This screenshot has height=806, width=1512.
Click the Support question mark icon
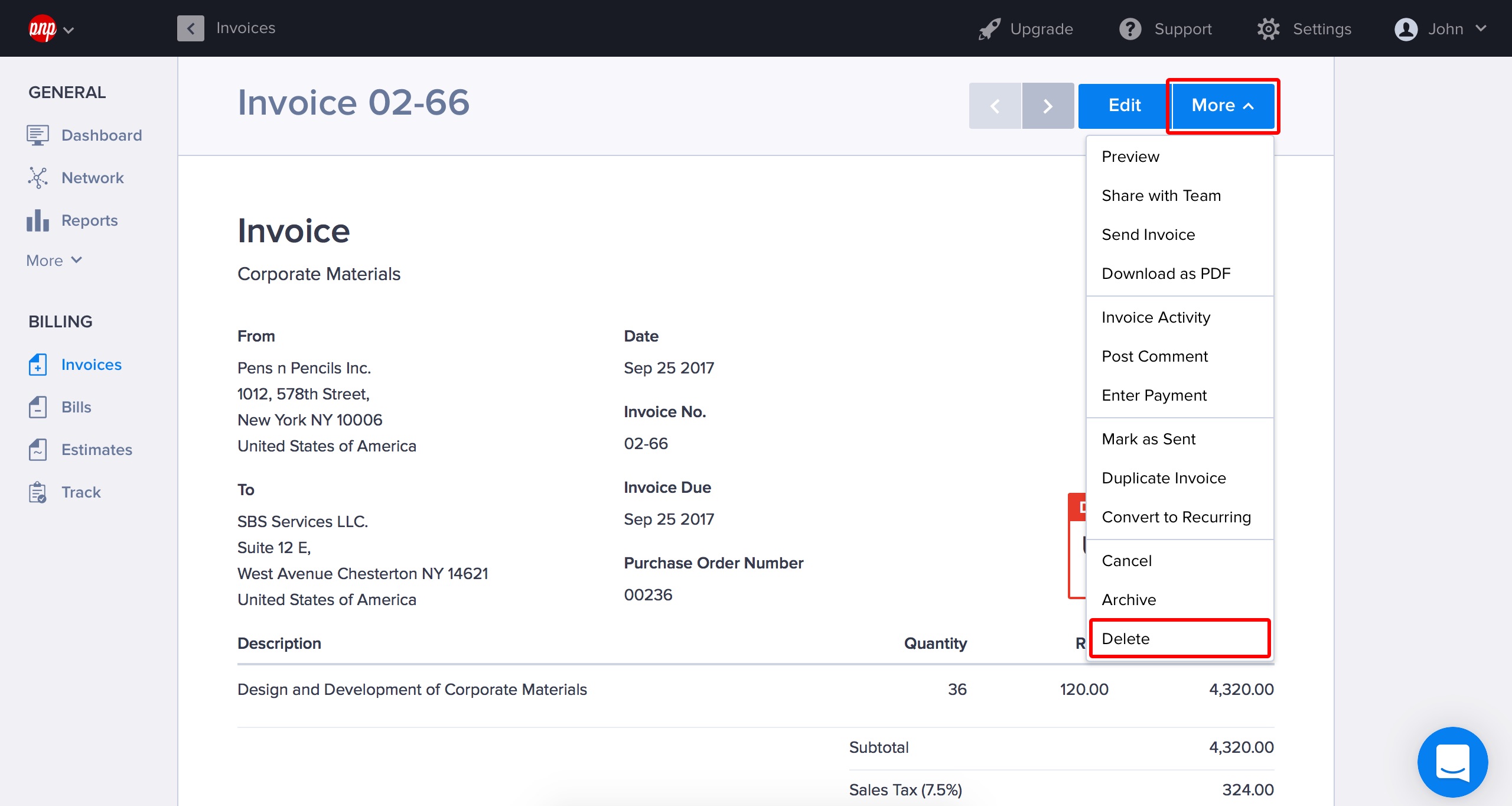pyautogui.click(x=1130, y=29)
